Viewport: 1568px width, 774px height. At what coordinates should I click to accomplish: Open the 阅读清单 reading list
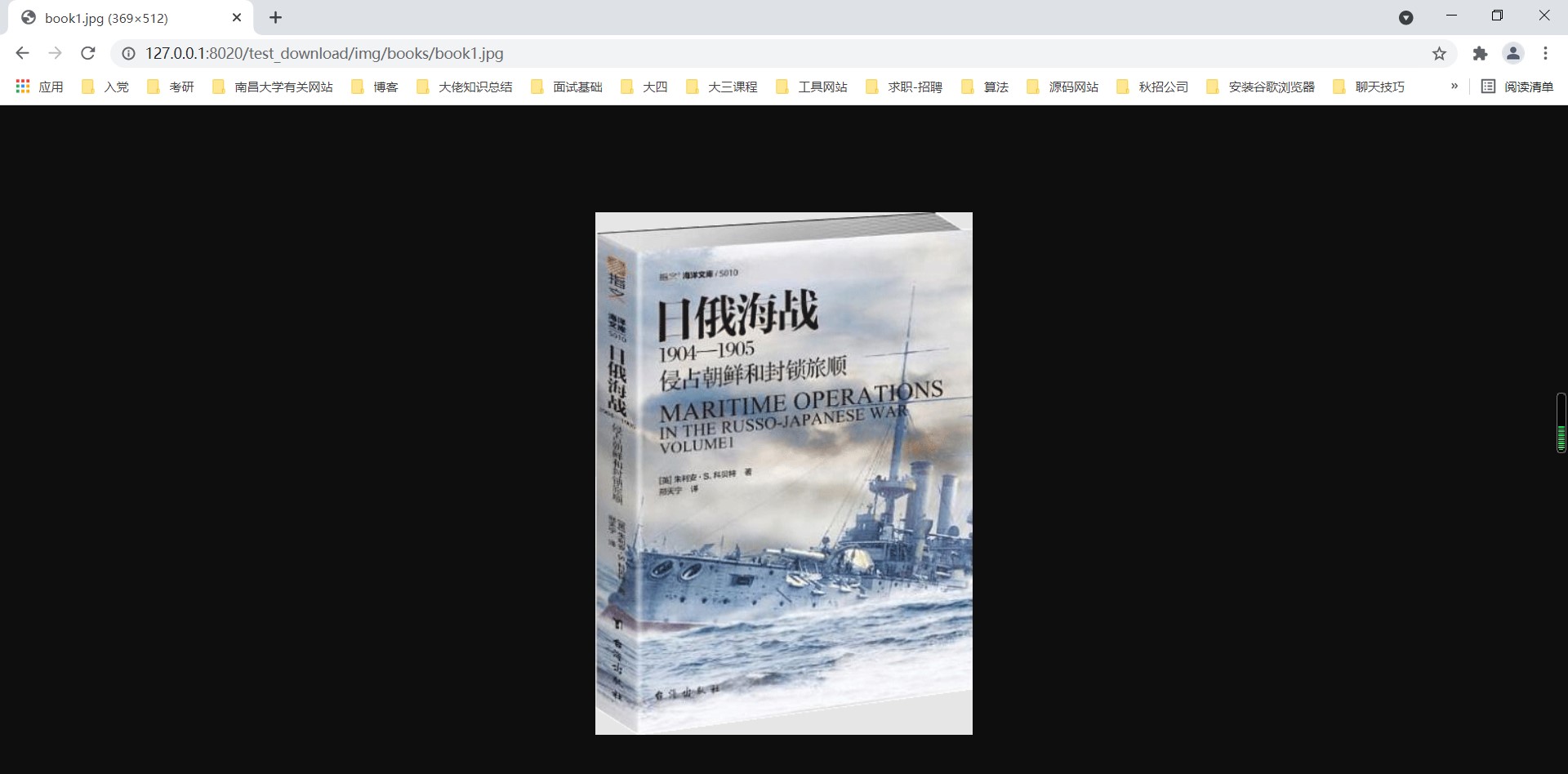(1517, 87)
